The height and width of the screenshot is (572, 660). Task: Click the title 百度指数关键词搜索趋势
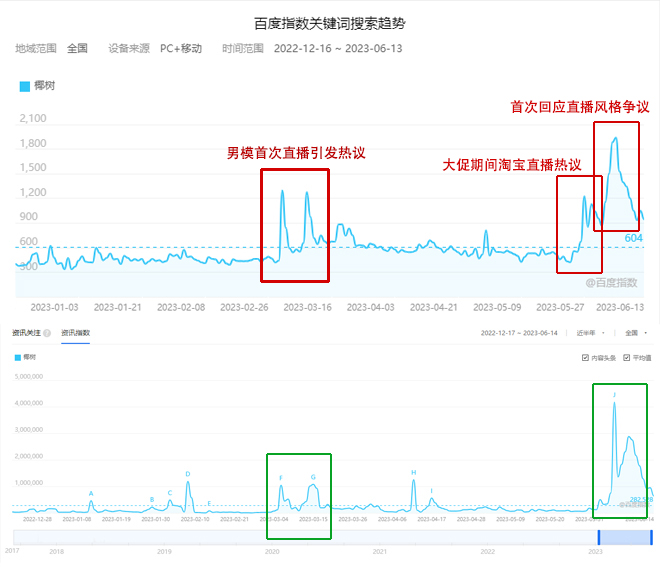pyautogui.click(x=330, y=23)
